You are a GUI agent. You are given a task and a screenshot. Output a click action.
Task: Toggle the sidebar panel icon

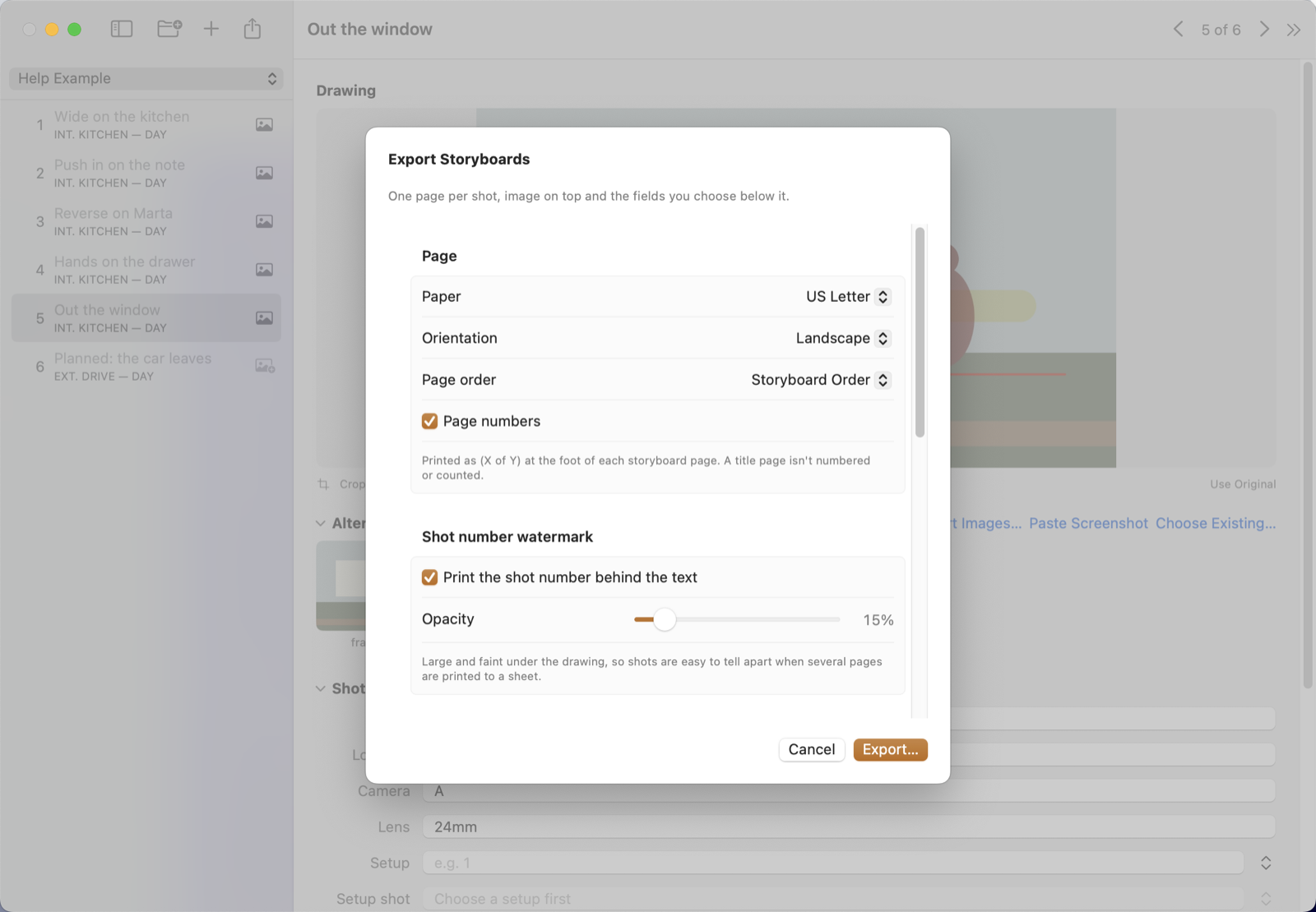[x=122, y=29]
